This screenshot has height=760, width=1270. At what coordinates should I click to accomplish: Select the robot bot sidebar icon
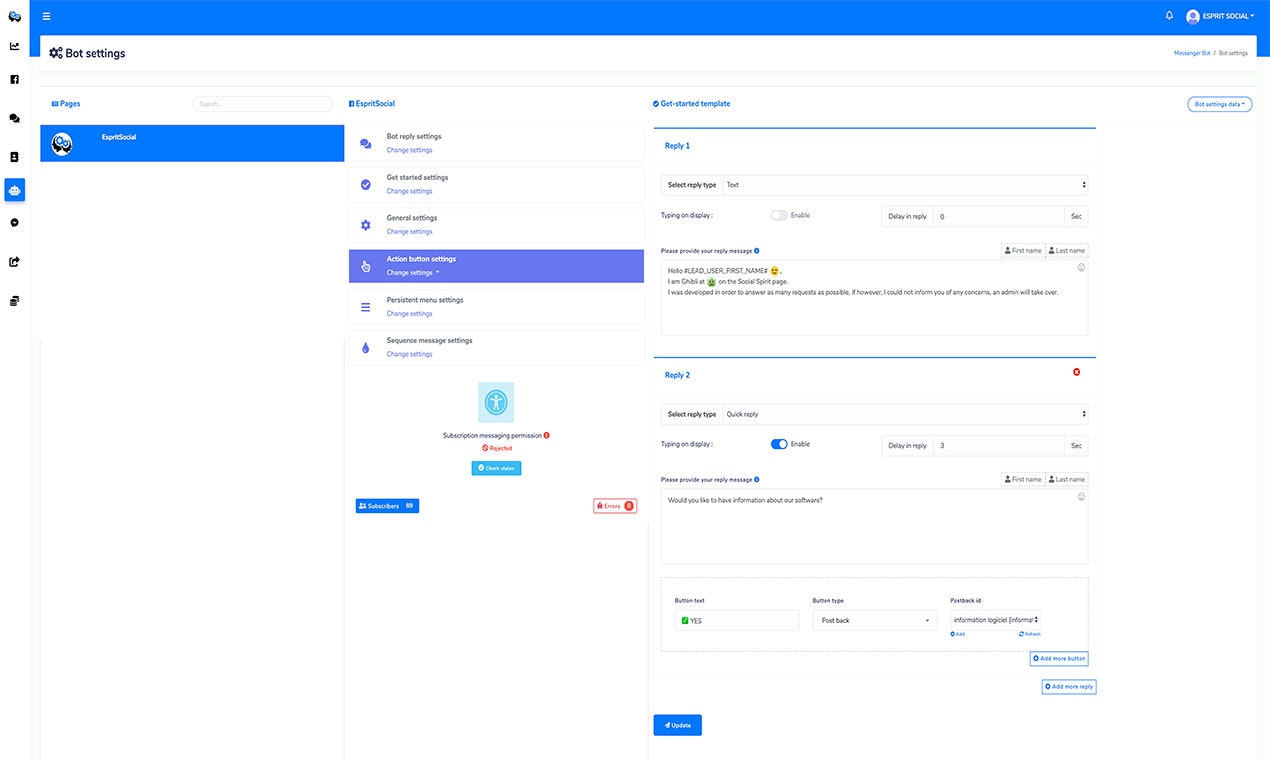point(14,189)
